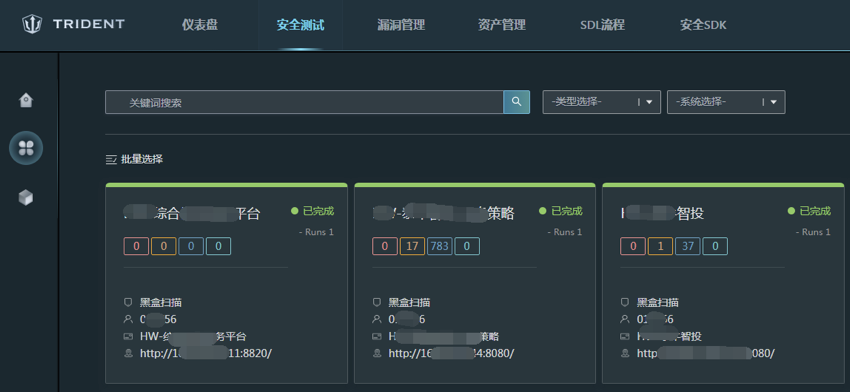Click user icon in second card
The height and width of the screenshot is (392, 850).
tap(377, 319)
